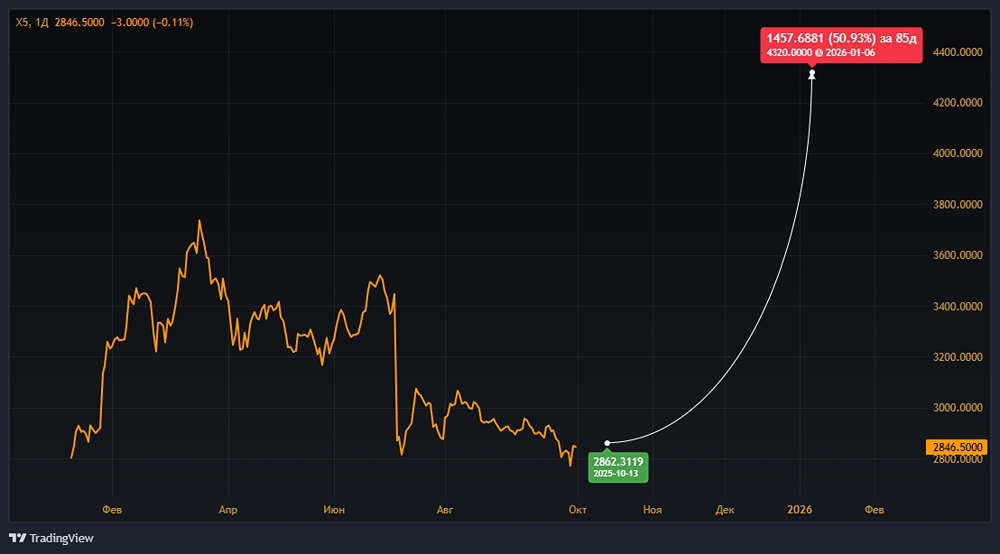The image size is (1000, 554).
Task: Click 4000.0000 on the price axis
Action: pos(957,154)
